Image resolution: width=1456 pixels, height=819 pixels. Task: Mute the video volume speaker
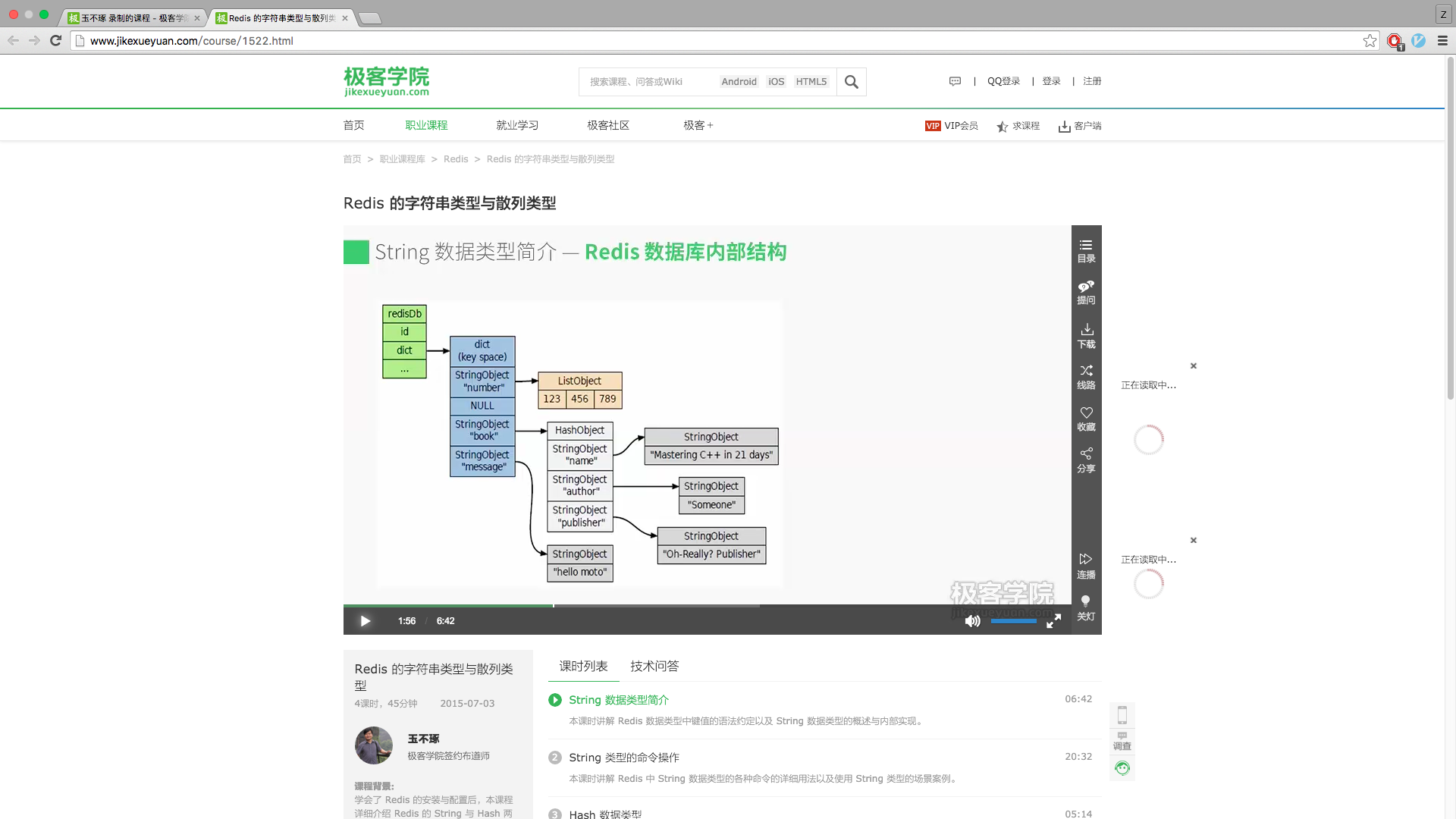tap(972, 621)
